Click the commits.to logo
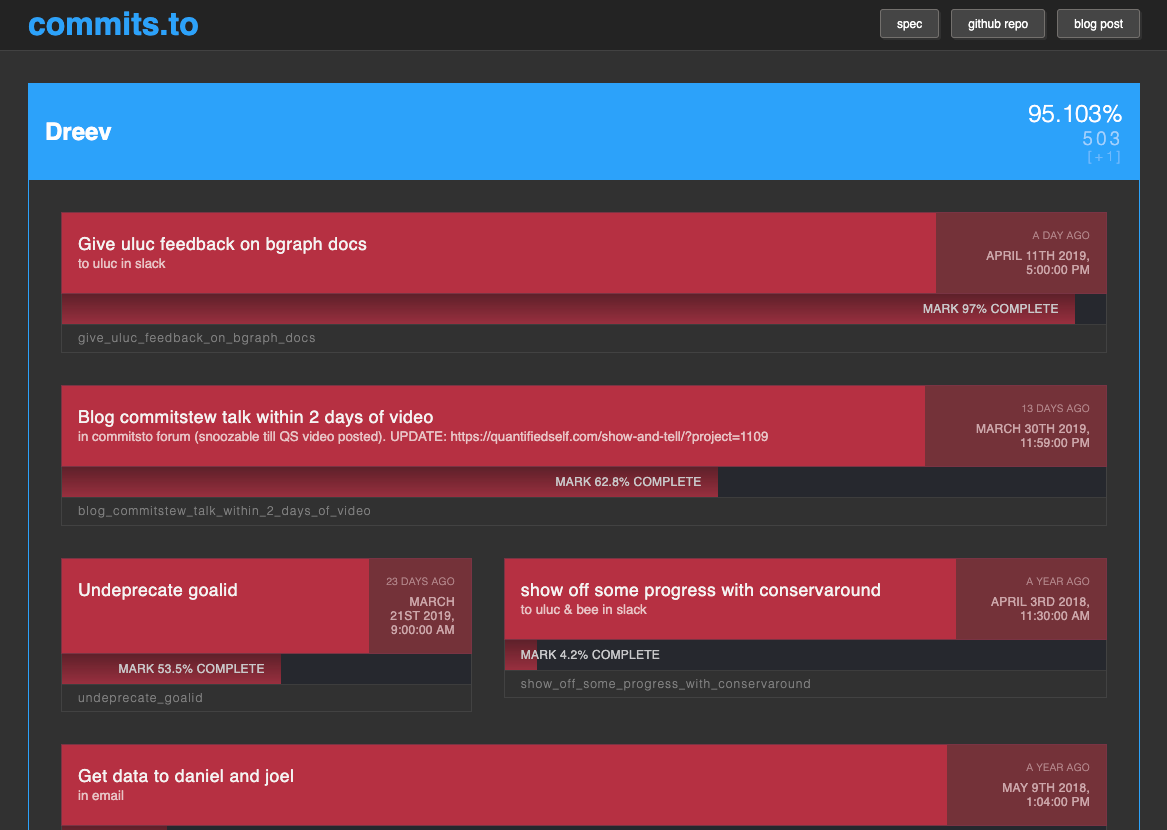The image size is (1167, 830). (113, 24)
